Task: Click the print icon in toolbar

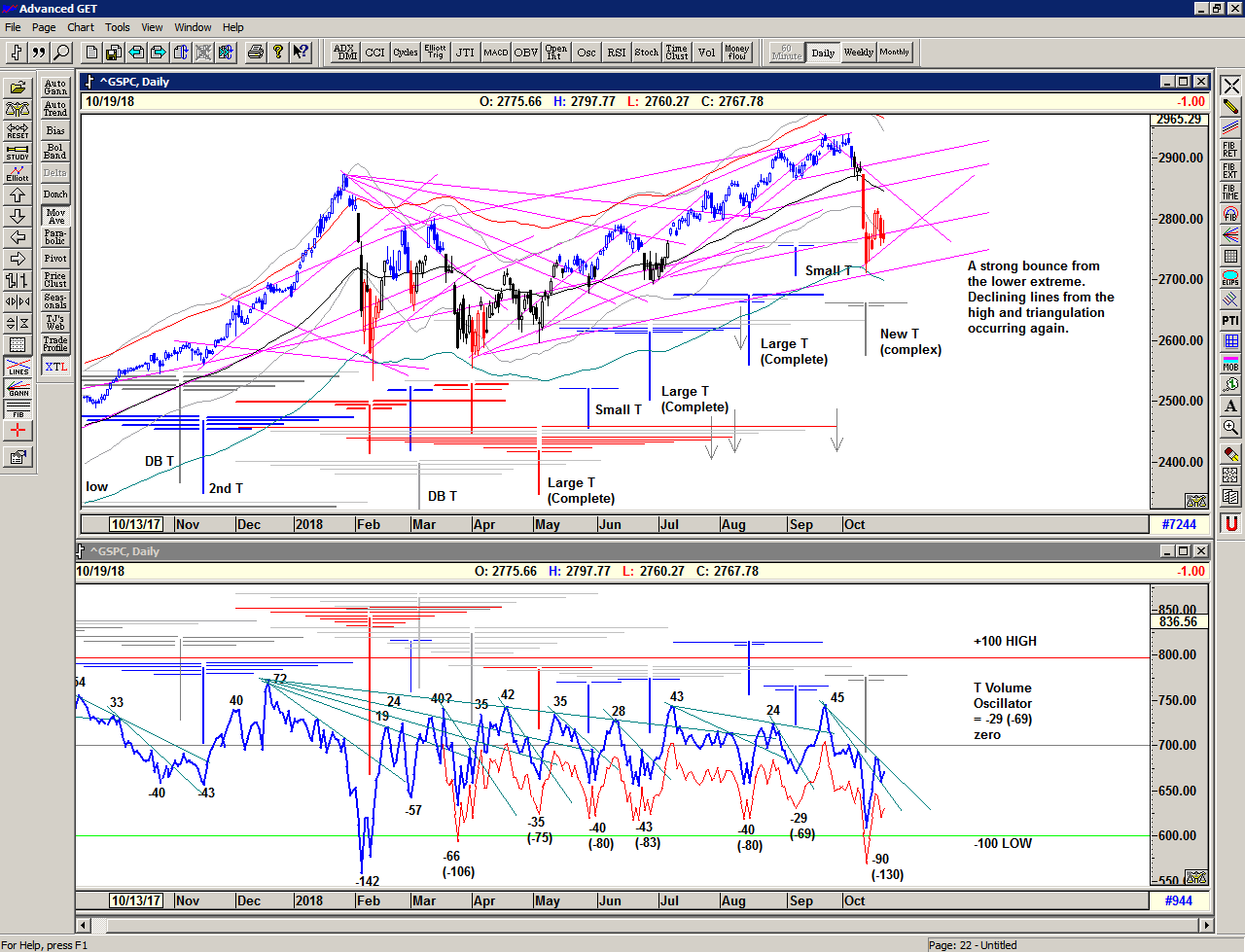Action: pyautogui.click(x=255, y=53)
